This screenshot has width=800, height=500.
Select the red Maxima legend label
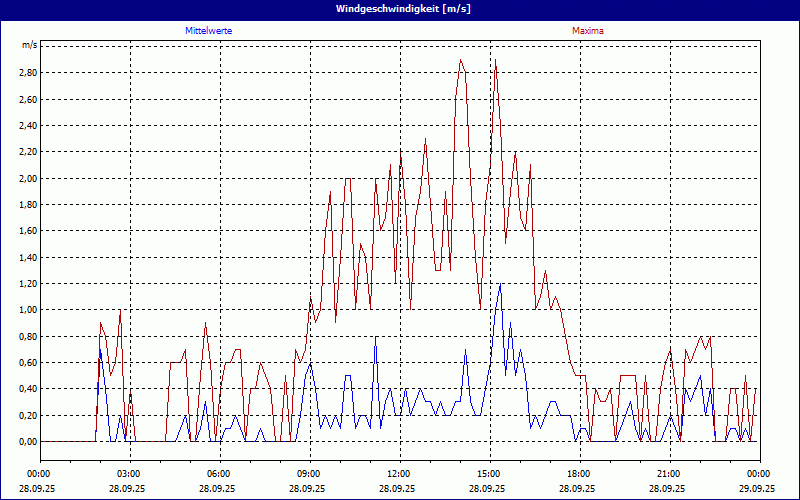pos(588,31)
